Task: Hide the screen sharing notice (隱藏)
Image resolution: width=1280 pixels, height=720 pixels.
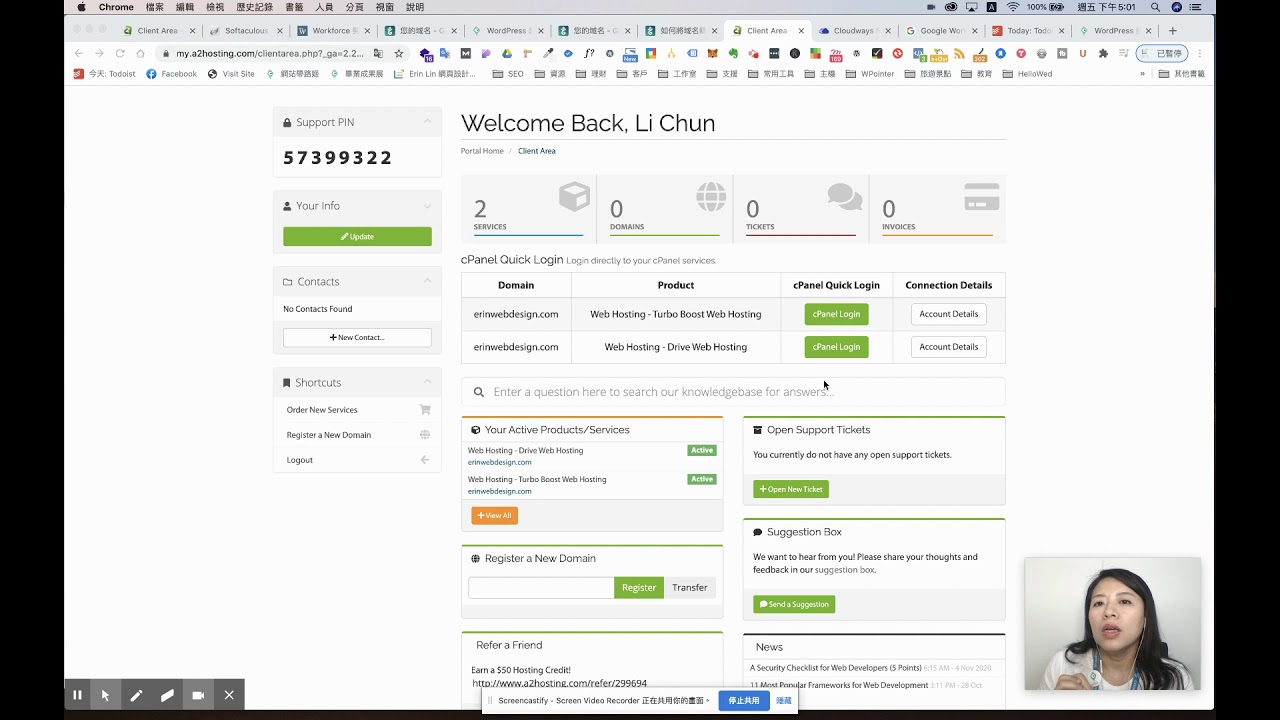Action: (x=784, y=701)
